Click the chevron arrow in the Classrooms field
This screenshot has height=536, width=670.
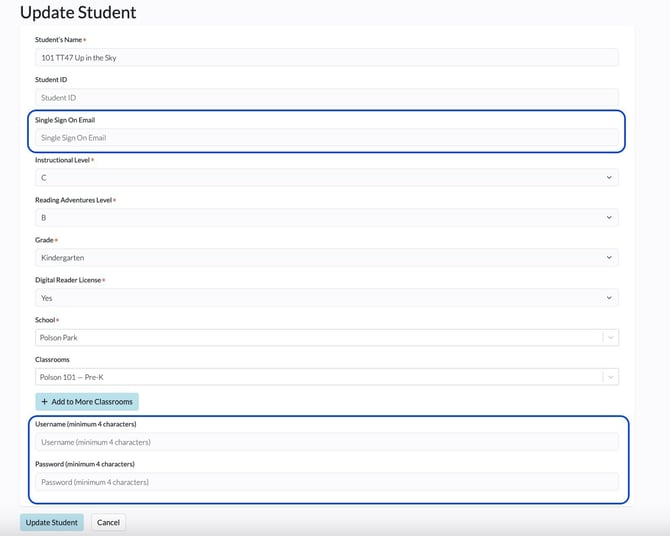611,377
